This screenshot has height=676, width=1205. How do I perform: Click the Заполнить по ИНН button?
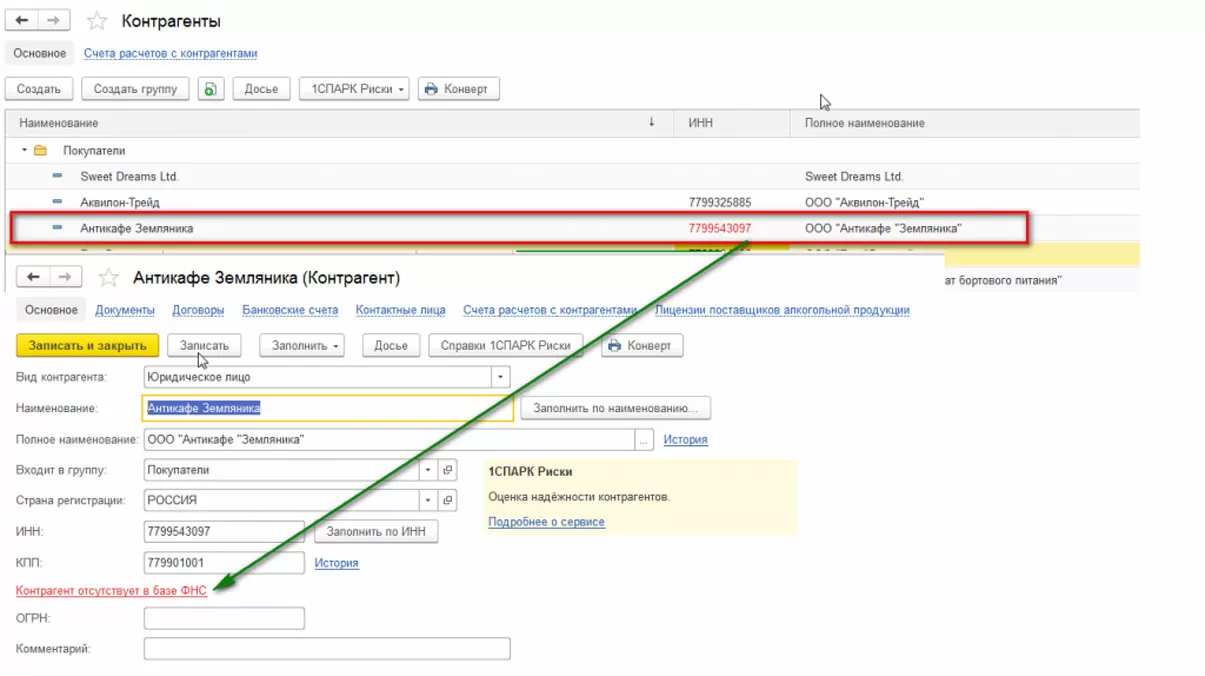[x=376, y=532]
